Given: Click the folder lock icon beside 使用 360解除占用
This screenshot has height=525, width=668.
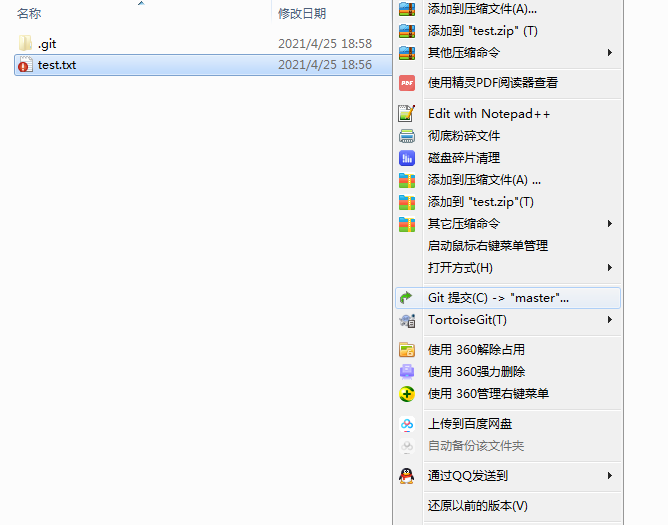Looking at the screenshot, I should pyautogui.click(x=407, y=349).
